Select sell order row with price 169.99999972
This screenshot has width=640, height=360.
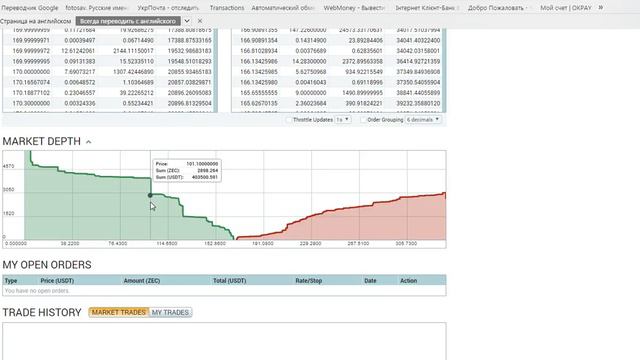(x=109, y=51)
